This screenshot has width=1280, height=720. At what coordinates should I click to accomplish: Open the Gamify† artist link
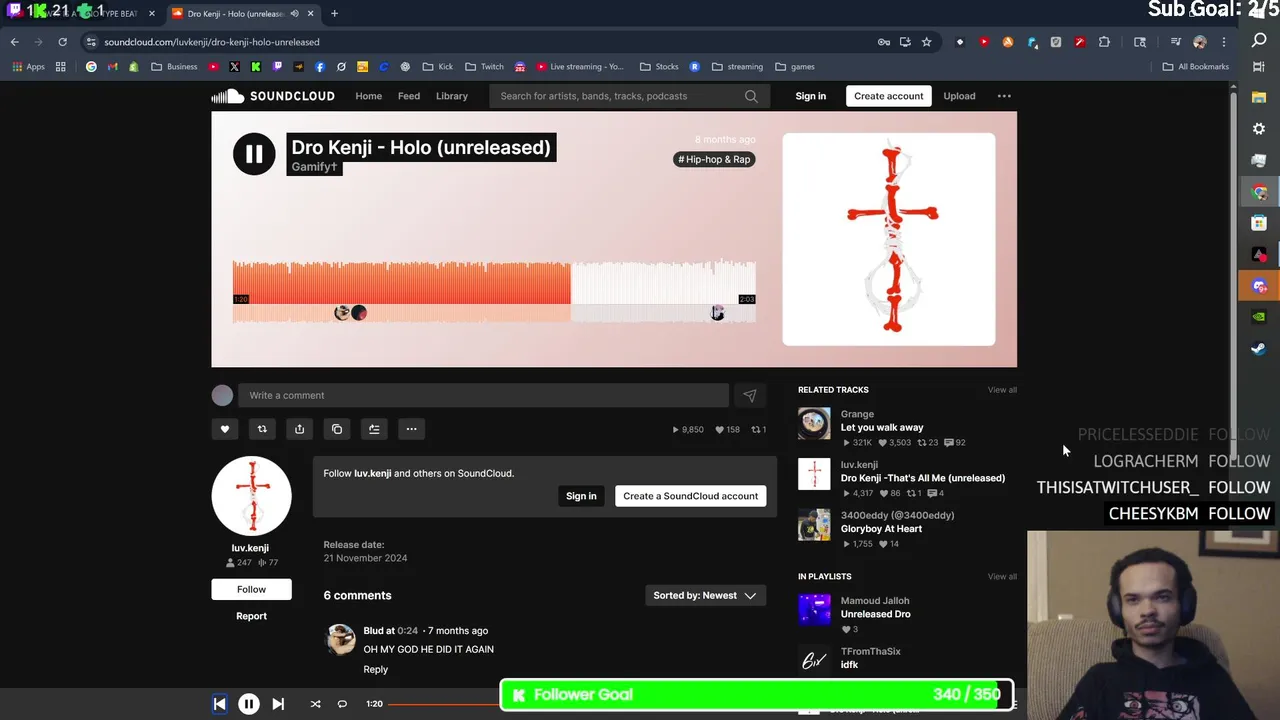click(314, 167)
